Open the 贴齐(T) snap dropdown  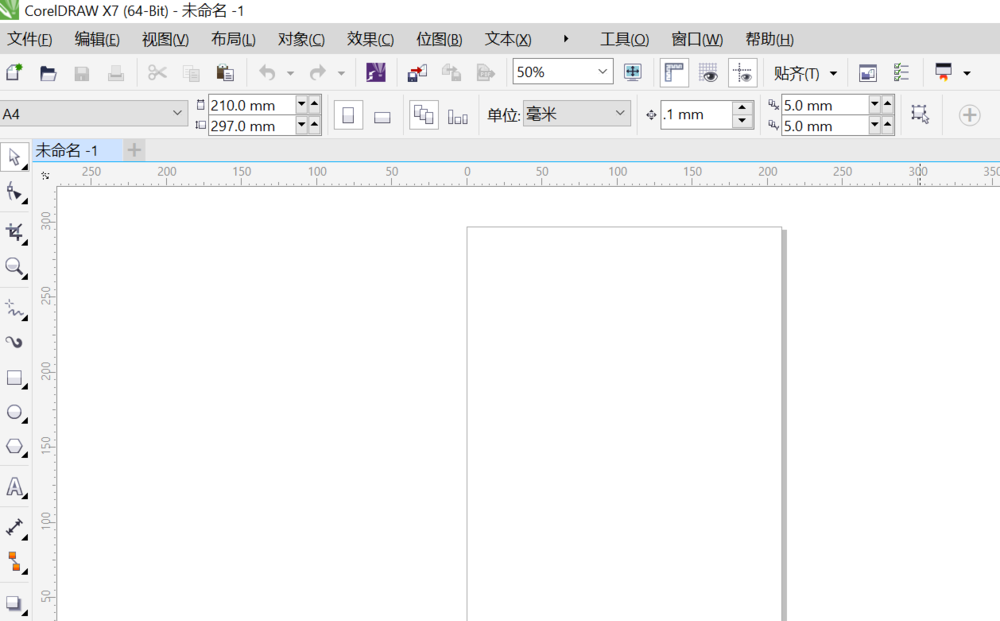click(x=805, y=73)
